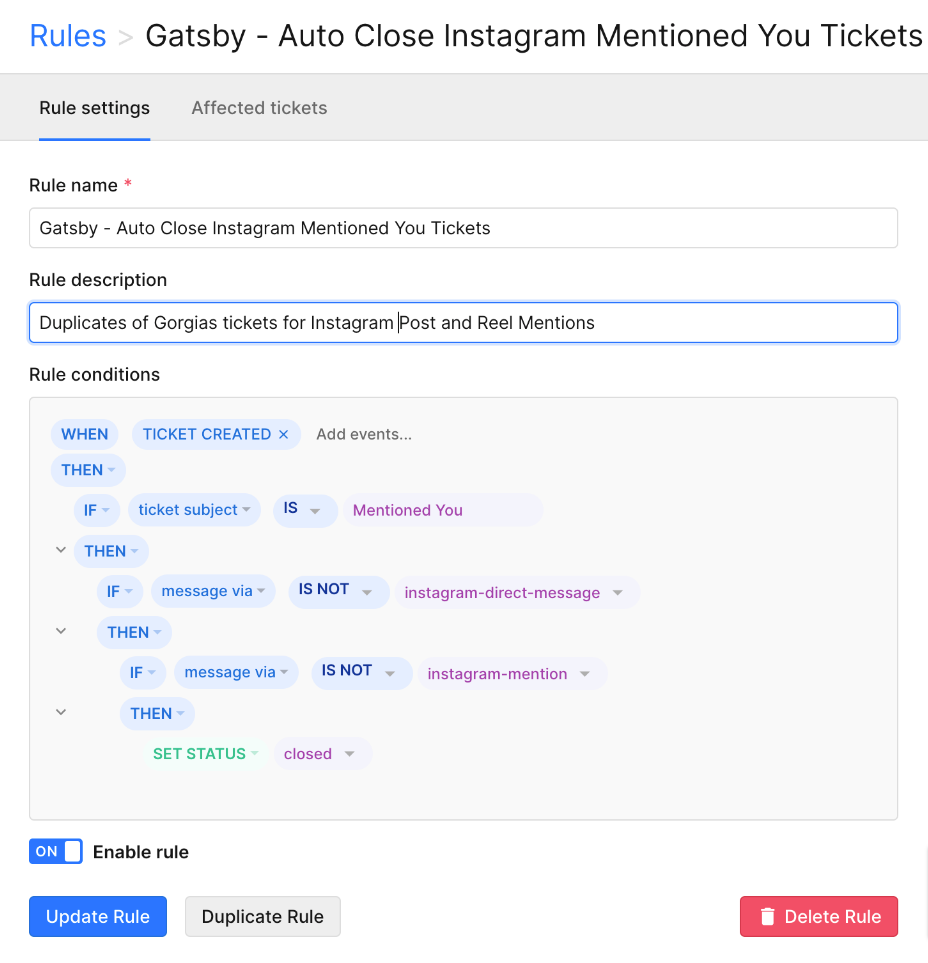Click the Add events field
The width and height of the screenshot is (928, 963).
click(x=364, y=434)
